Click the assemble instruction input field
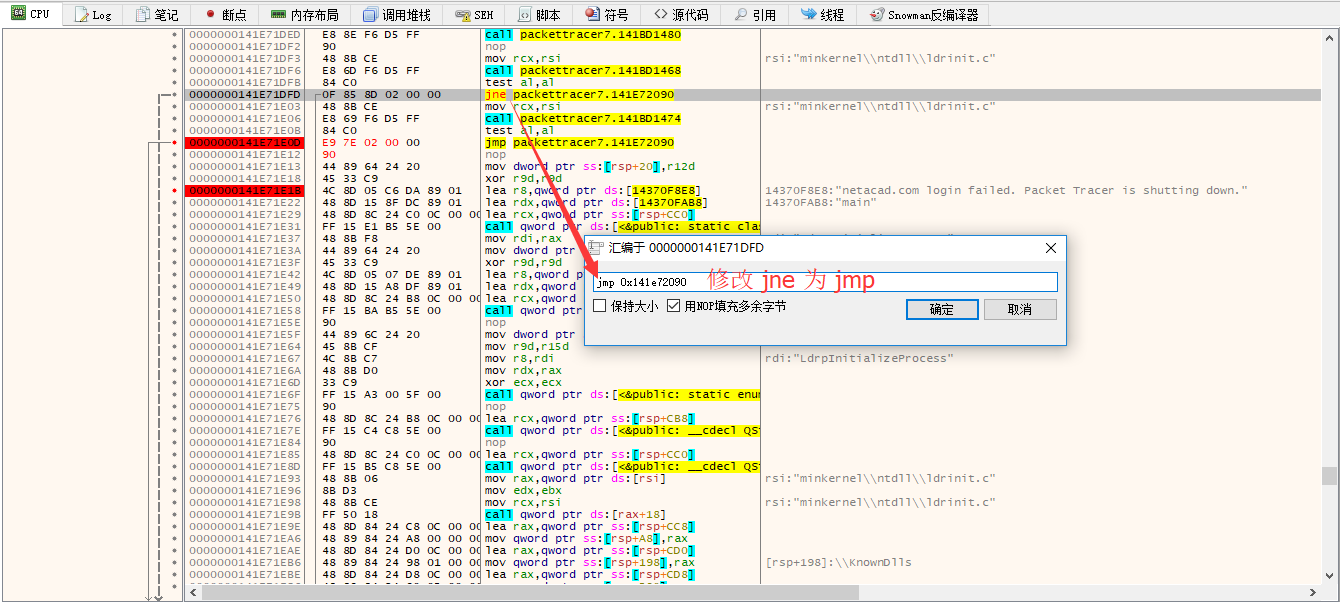1340x602 pixels. 825,282
